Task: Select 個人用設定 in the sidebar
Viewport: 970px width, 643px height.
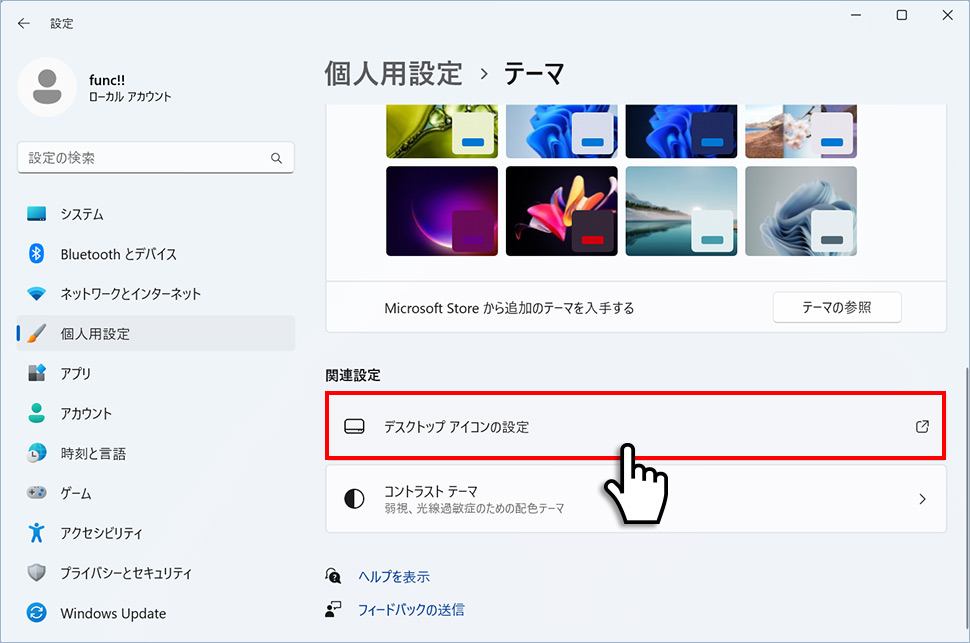Action: [156, 334]
